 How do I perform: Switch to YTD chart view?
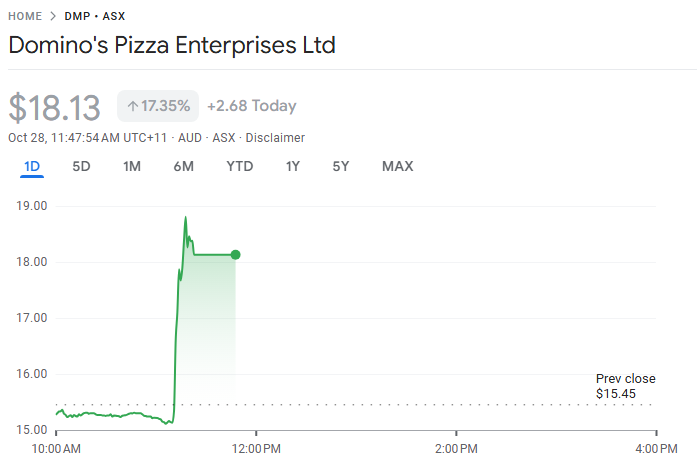[240, 166]
